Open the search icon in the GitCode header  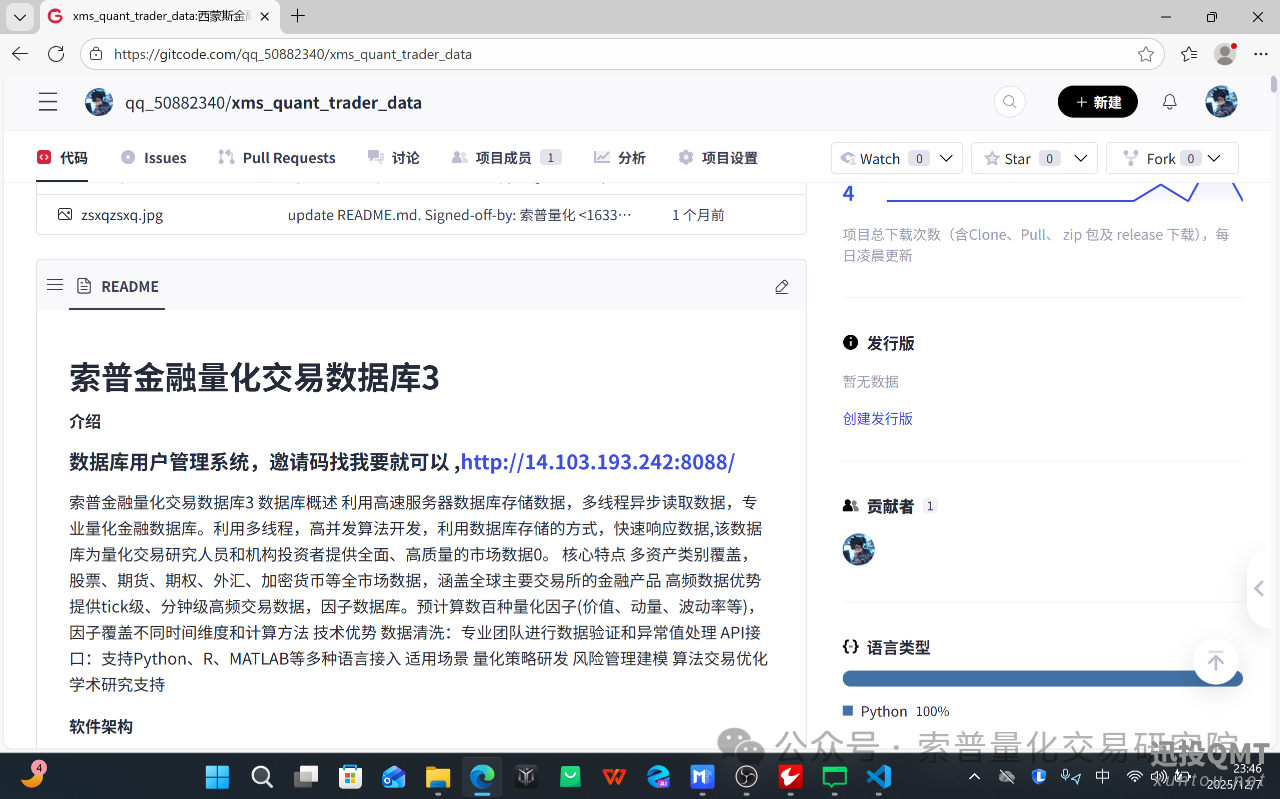1009,101
